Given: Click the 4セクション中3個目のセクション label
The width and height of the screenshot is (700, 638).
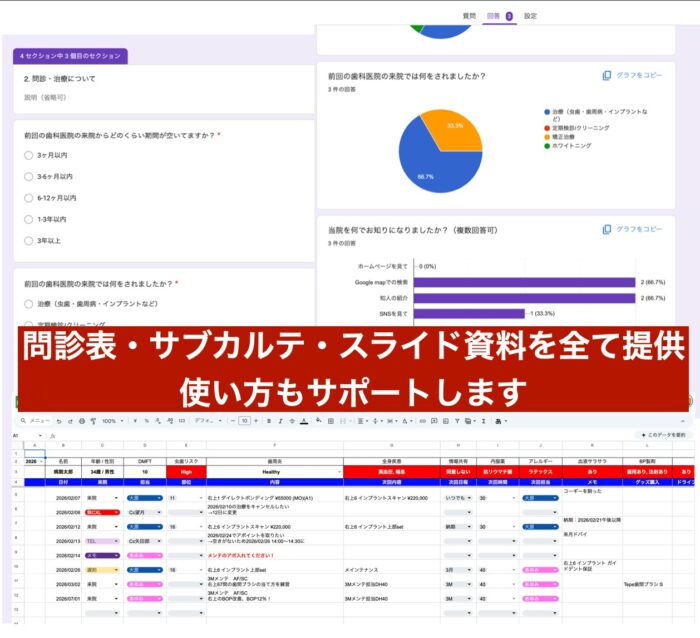Looking at the screenshot, I should (x=70, y=56).
